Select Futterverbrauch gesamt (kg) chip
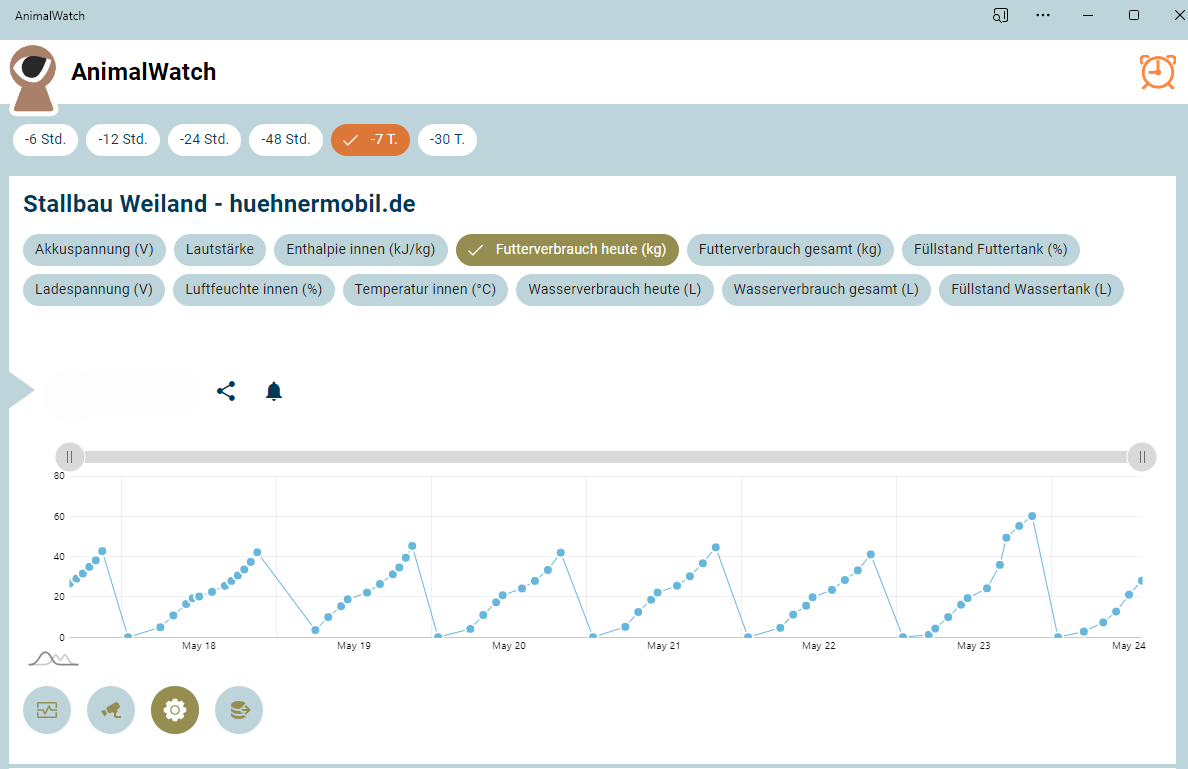The width and height of the screenshot is (1188, 769). 790,249
